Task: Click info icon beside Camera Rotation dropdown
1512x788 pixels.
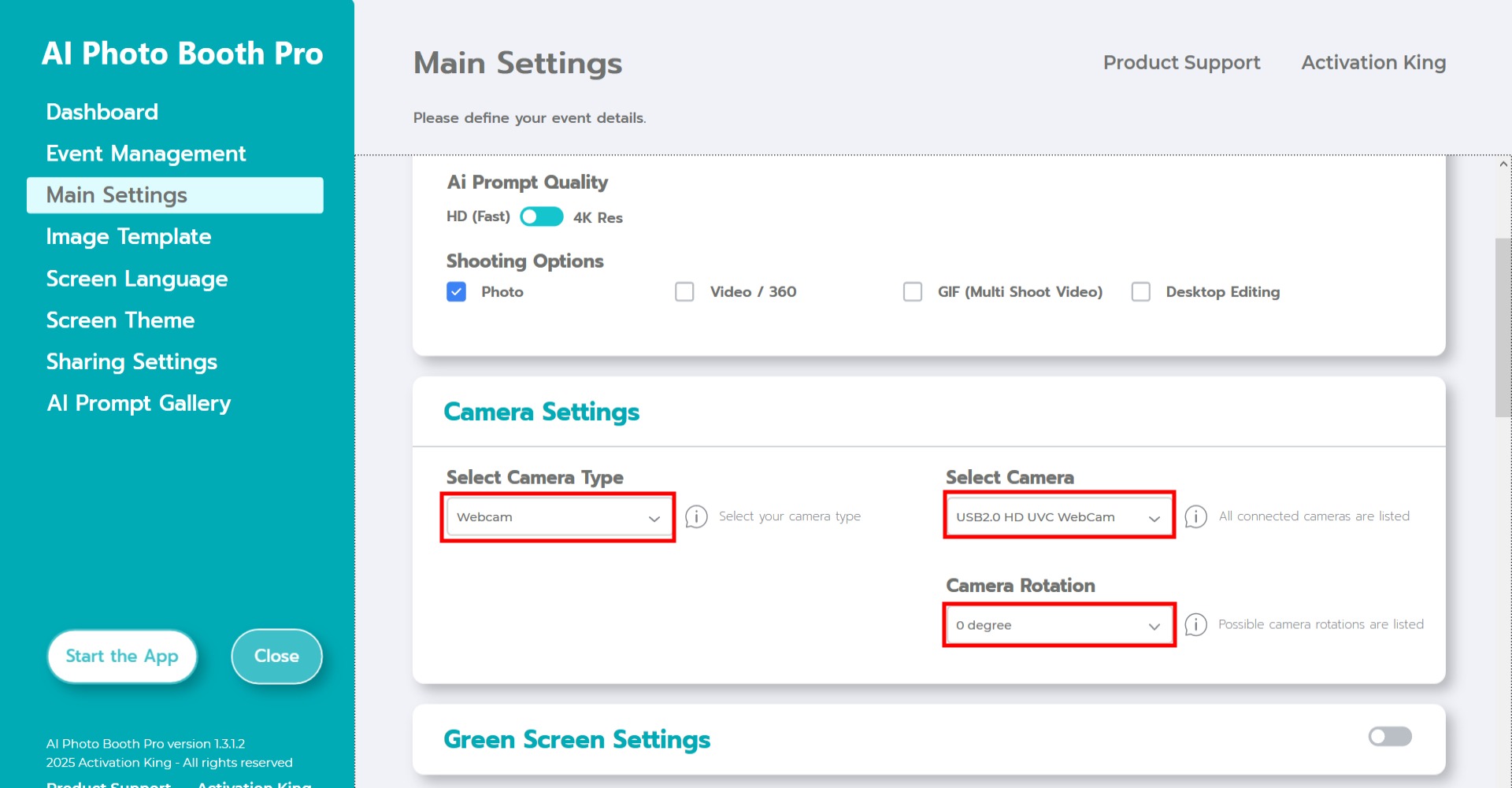Action: coord(1195,624)
